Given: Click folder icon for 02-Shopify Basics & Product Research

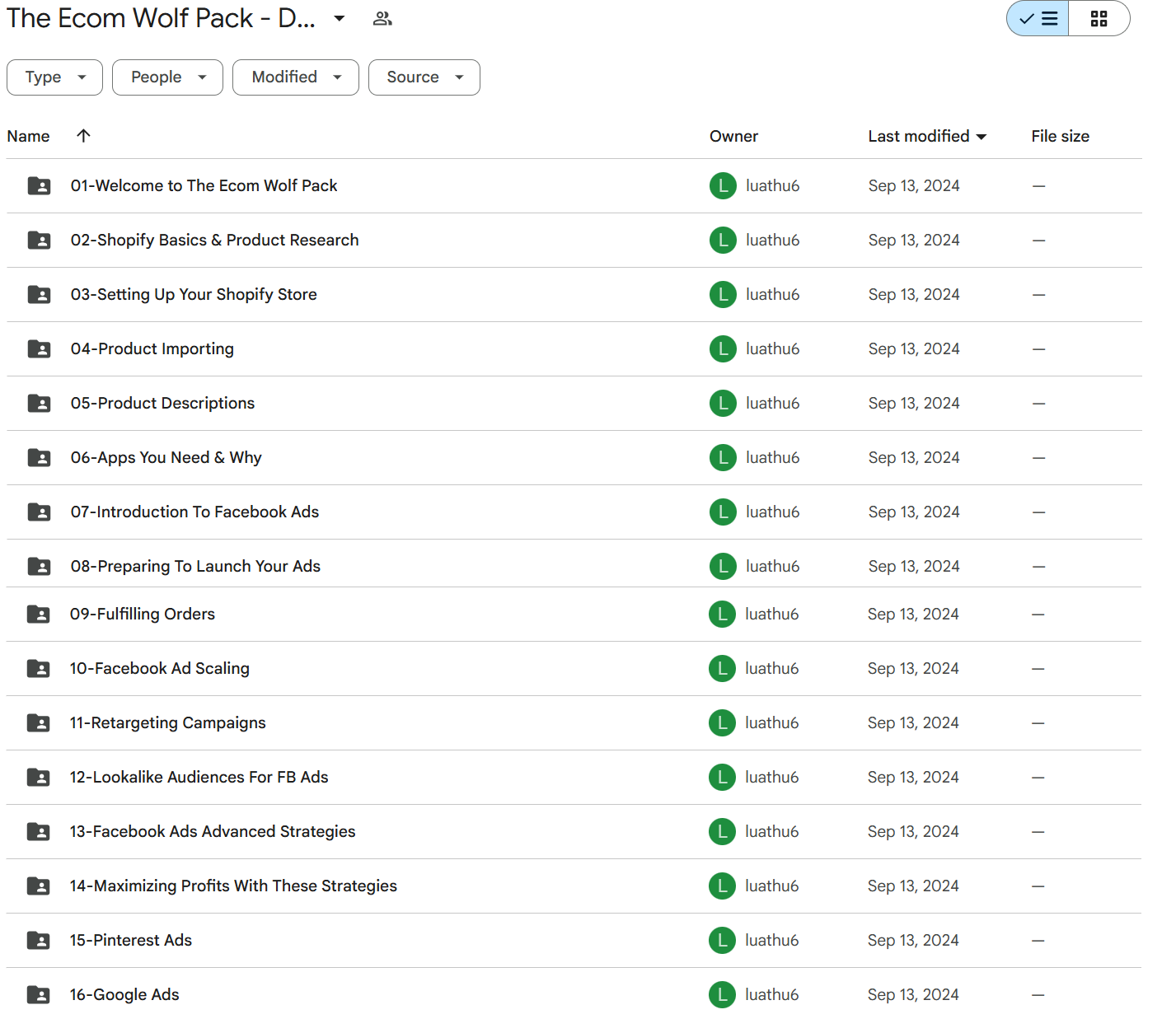Looking at the screenshot, I should point(39,240).
